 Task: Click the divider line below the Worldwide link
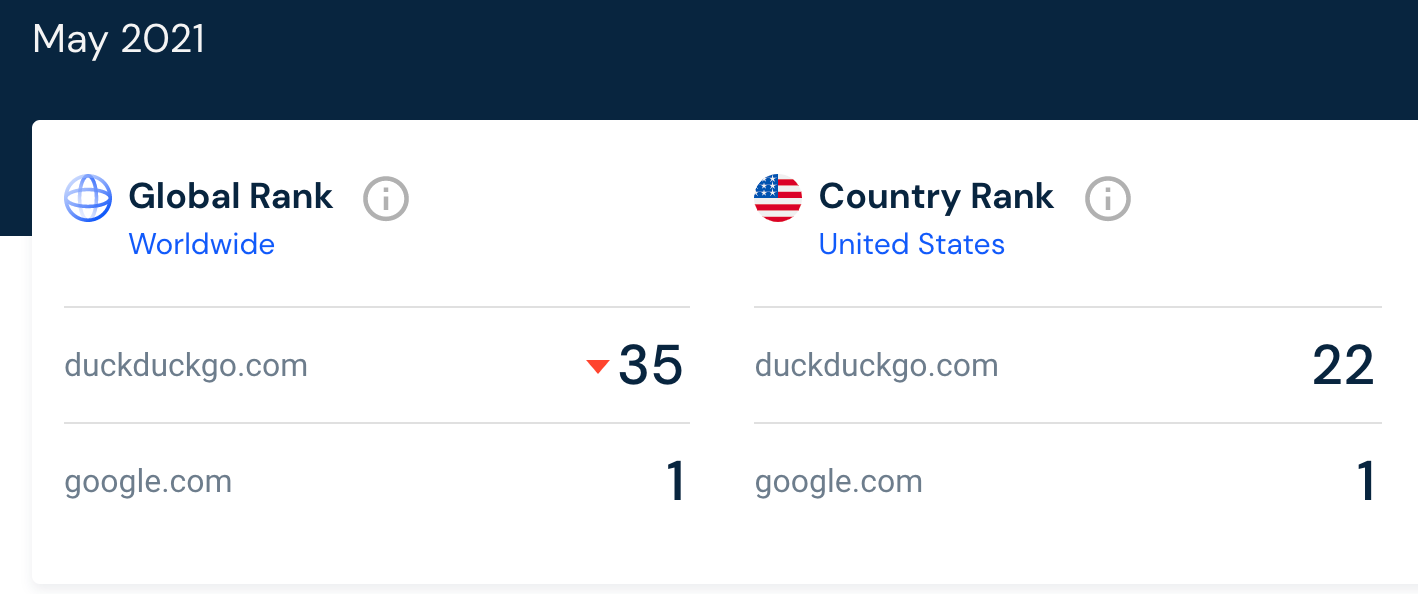(x=376, y=307)
